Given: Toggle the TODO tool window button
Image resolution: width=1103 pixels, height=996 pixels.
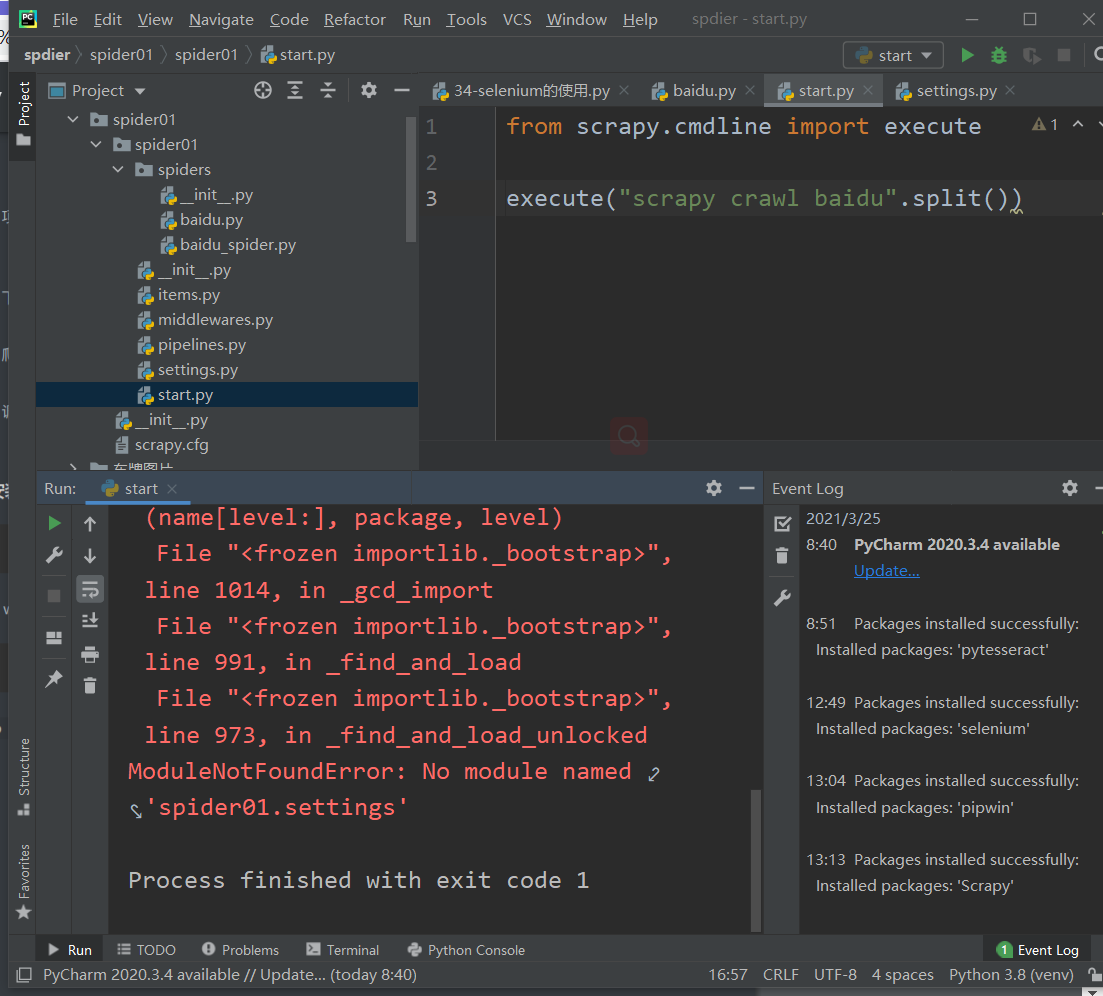Looking at the screenshot, I should 146,950.
